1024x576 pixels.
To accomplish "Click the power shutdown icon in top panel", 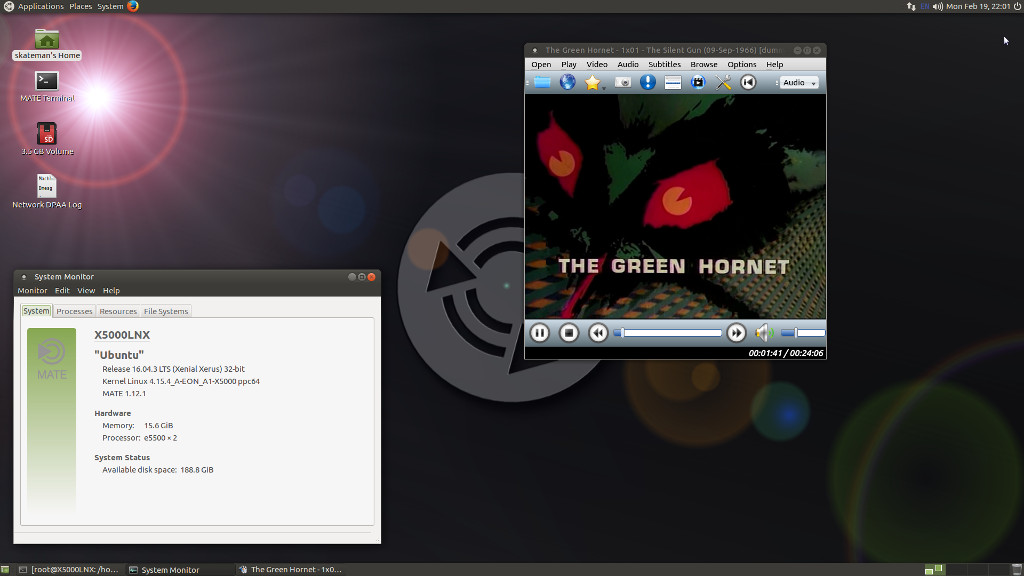I will [x=1017, y=7].
